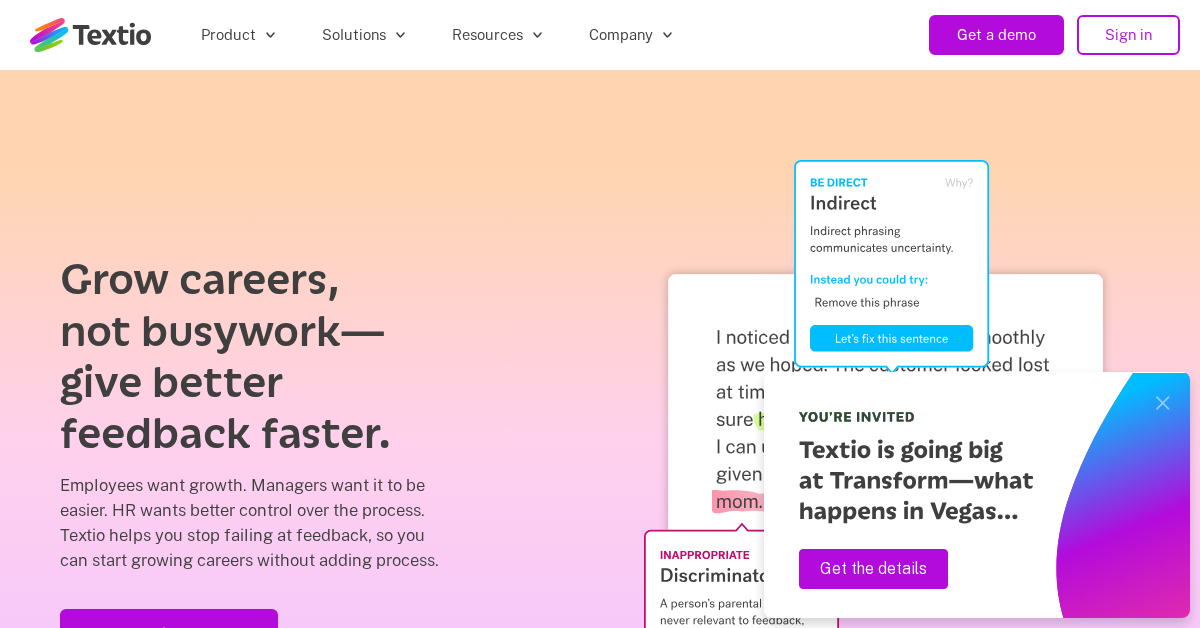Click the Sign in button
The width and height of the screenshot is (1200, 628).
1128,35
